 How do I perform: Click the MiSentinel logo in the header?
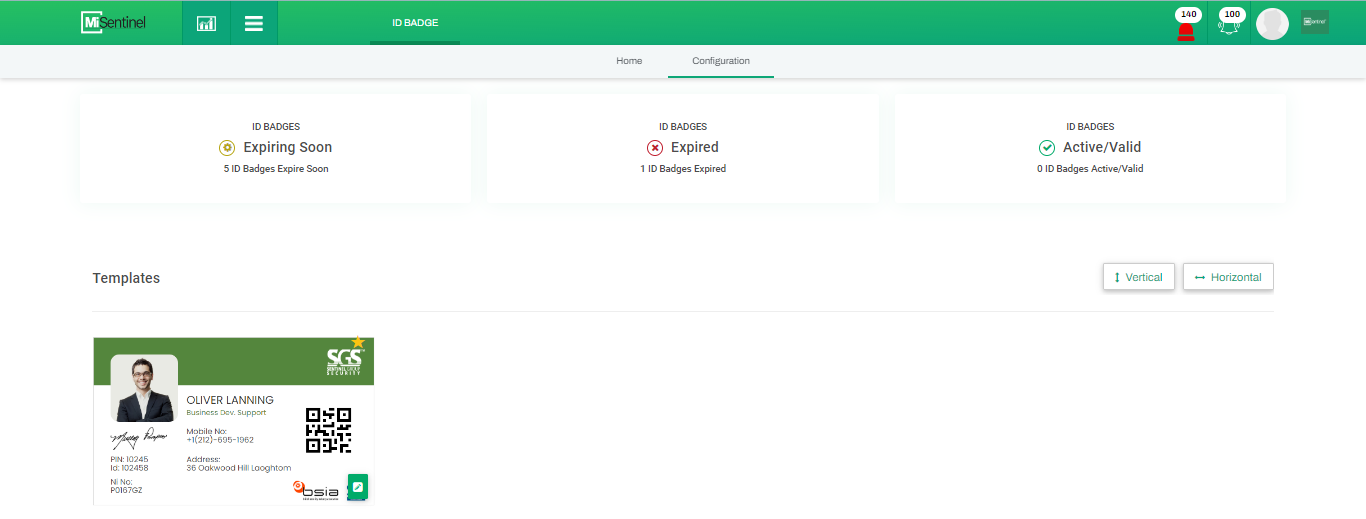point(114,22)
